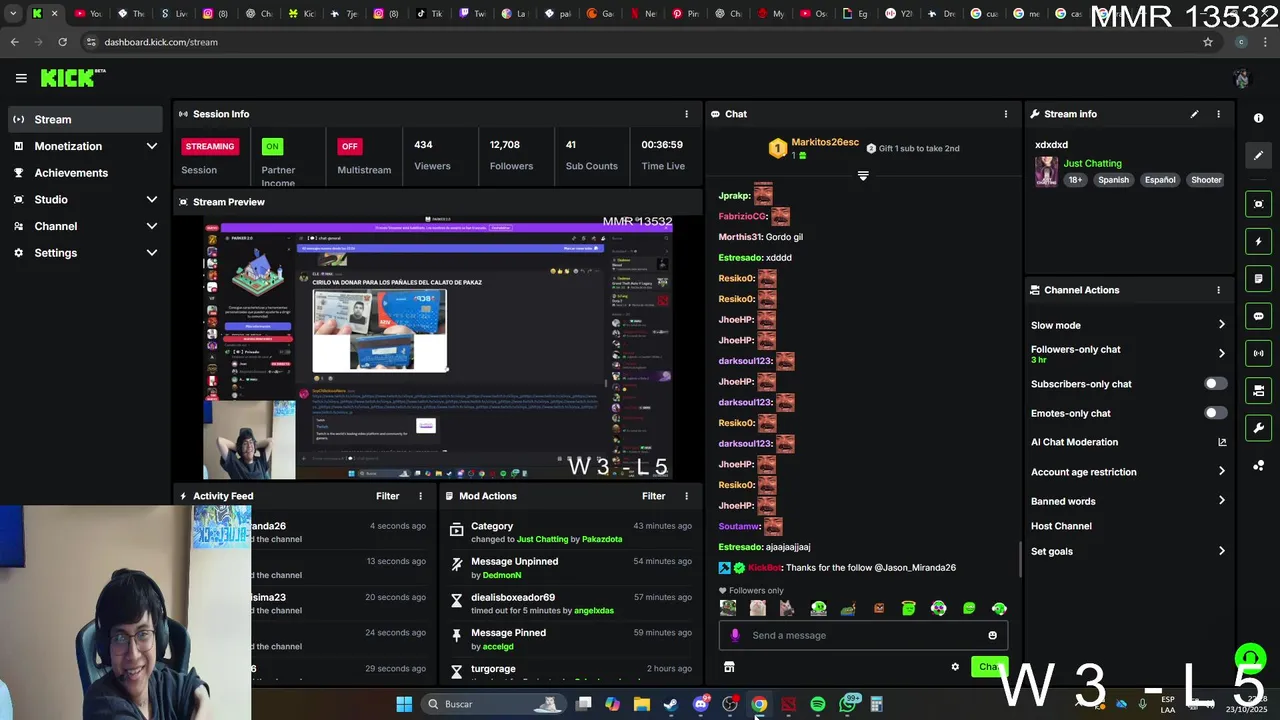Click Pakazdota username in Mod Actions
Viewport: 1280px width, 720px height.
(602, 539)
